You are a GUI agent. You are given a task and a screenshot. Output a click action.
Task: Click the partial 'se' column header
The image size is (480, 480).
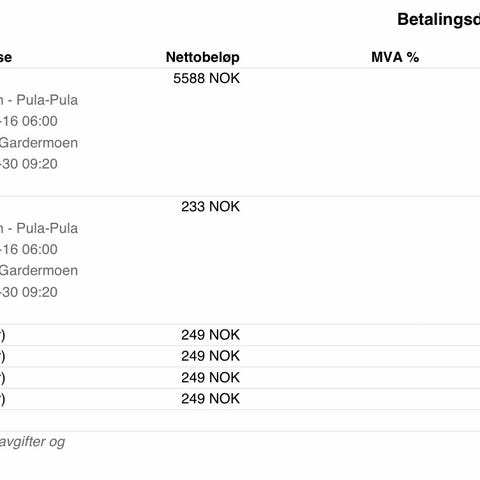6,57
